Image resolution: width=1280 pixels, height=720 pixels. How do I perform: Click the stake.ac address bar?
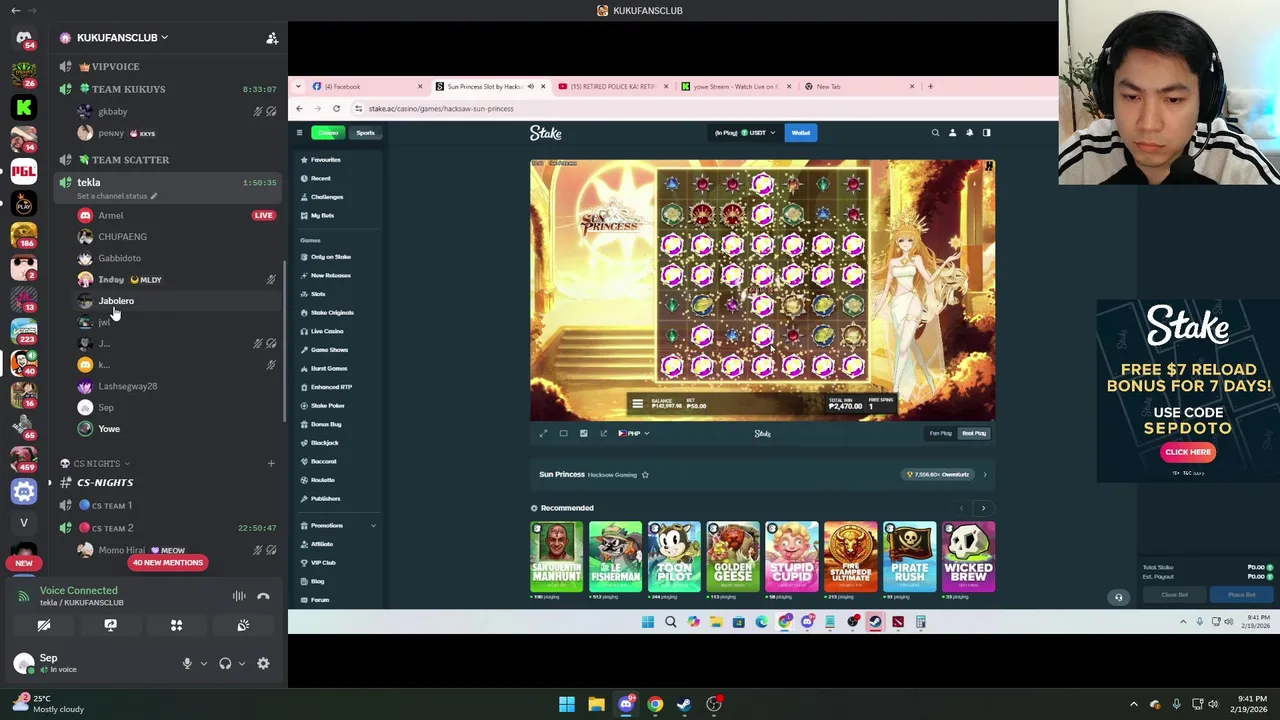pyautogui.click(x=700, y=108)
